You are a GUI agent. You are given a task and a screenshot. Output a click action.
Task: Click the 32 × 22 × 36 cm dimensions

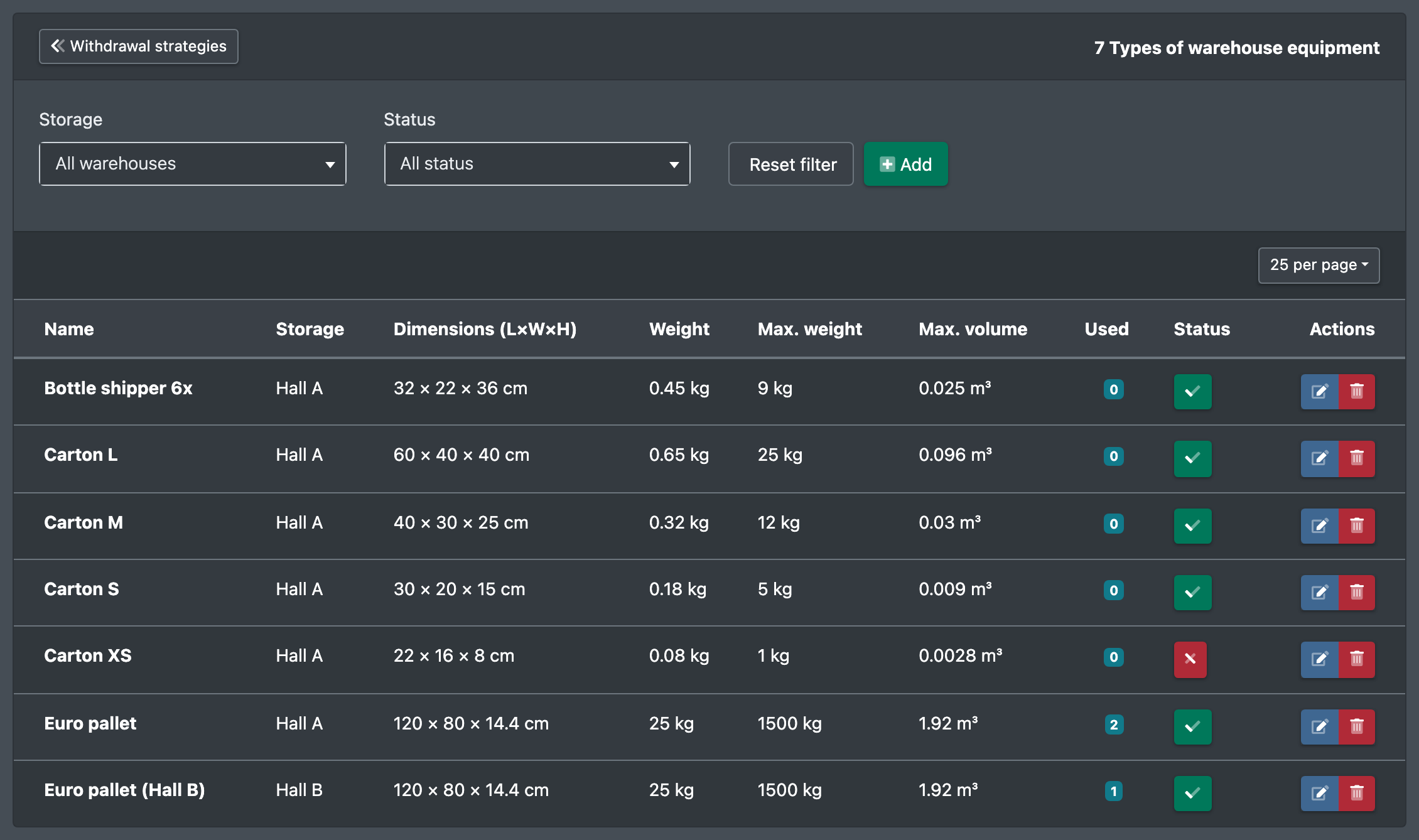point(460,388)
